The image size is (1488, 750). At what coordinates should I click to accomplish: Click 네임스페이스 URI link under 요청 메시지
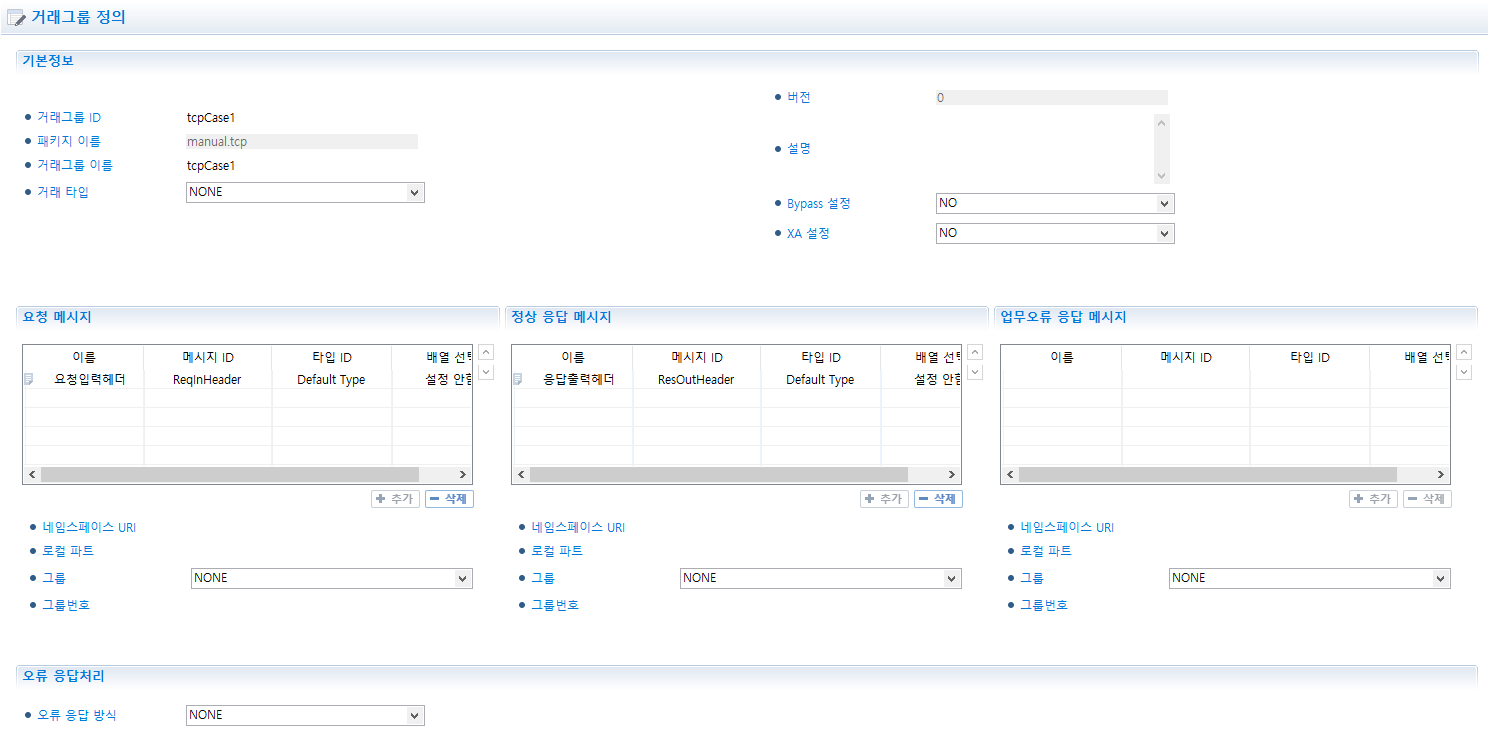(89, 528)
